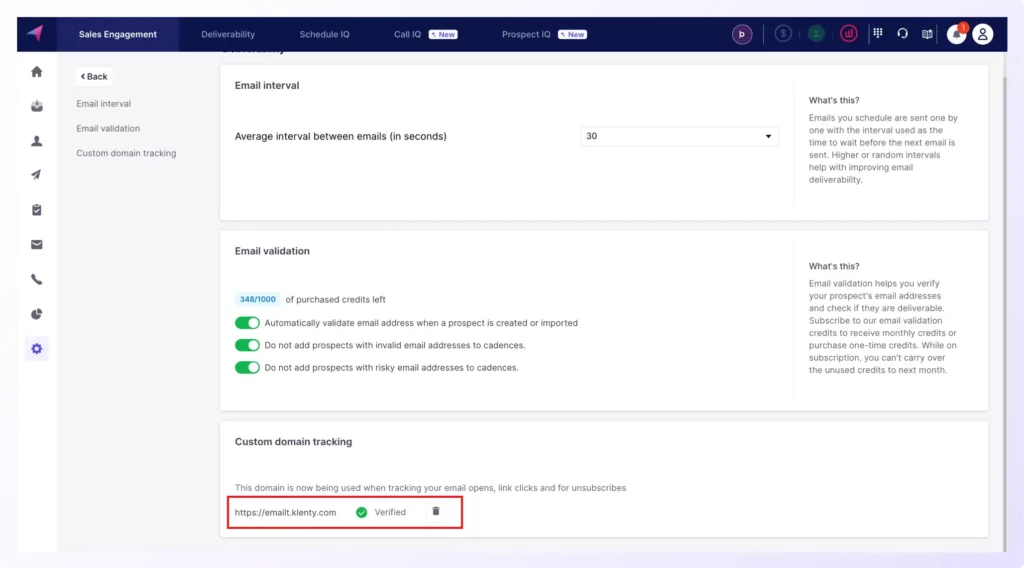Open the user profile avatar
The height and width of the screenshot is (568, 1024).
982,34
